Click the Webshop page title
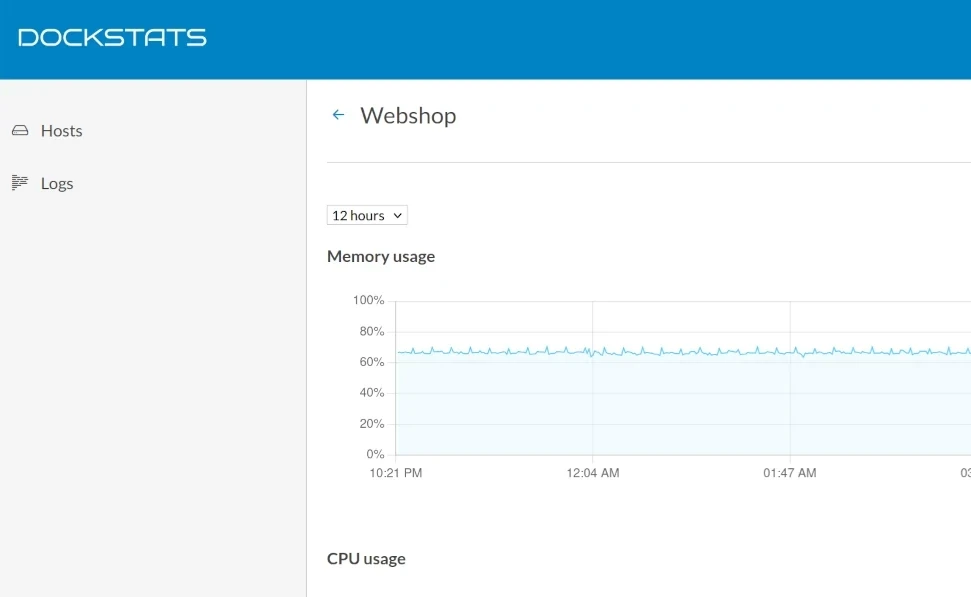The height and width of the screenshot is (597, 971). (408, 116)
